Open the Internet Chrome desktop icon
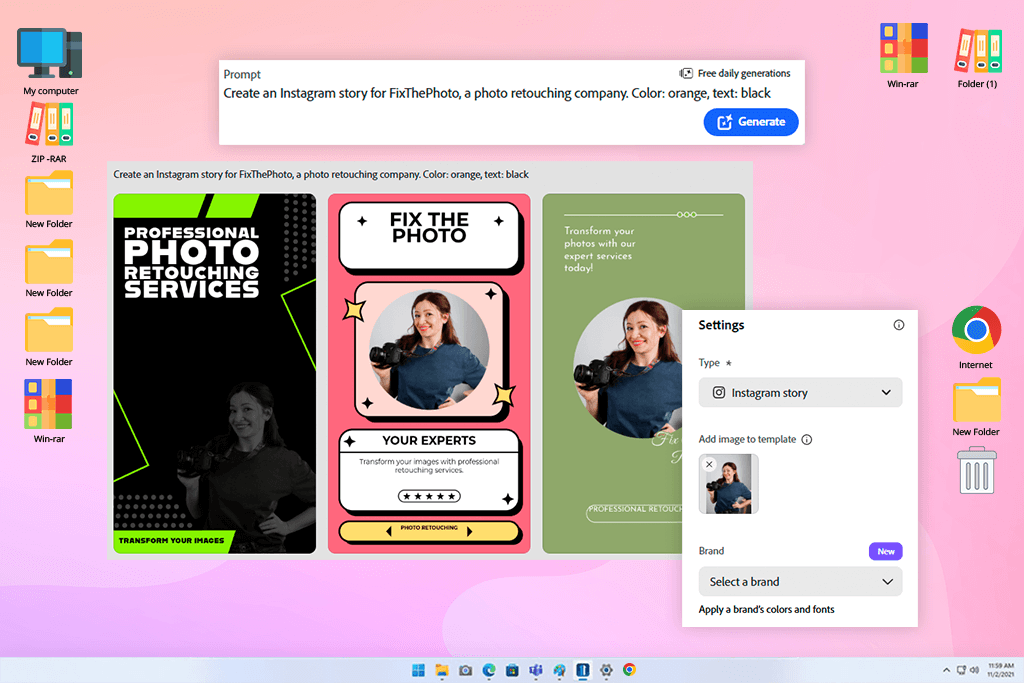The height and width of the screenshot is (683, 1024). point(976,338)
